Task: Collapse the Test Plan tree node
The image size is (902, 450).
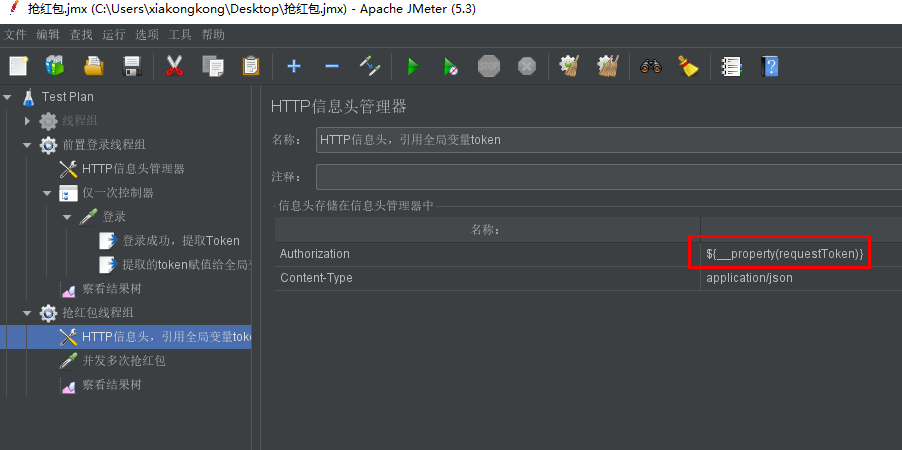Action: click(x=7, y=97)
